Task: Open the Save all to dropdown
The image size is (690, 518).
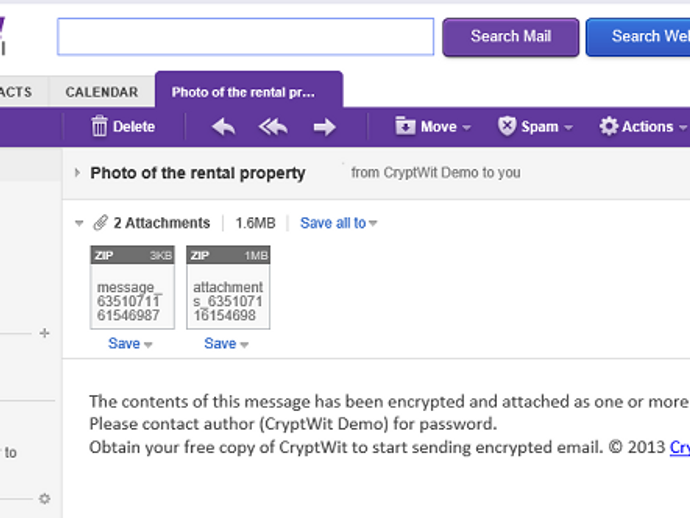Action: coord(339,223)
